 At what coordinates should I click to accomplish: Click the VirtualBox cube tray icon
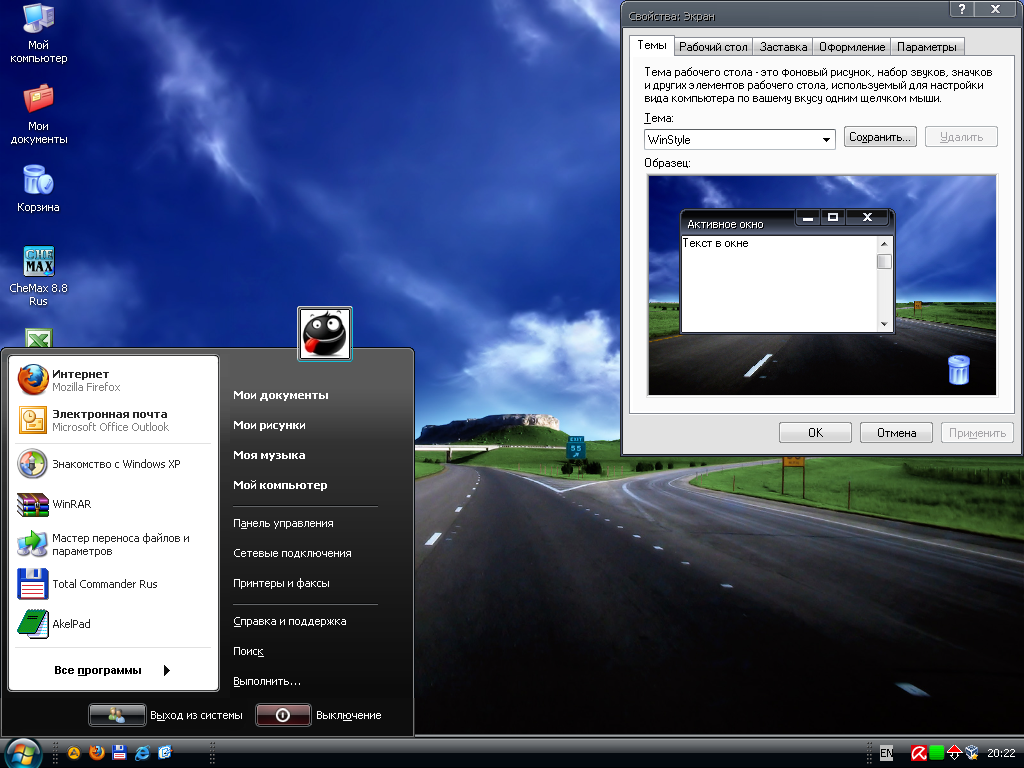972,753
